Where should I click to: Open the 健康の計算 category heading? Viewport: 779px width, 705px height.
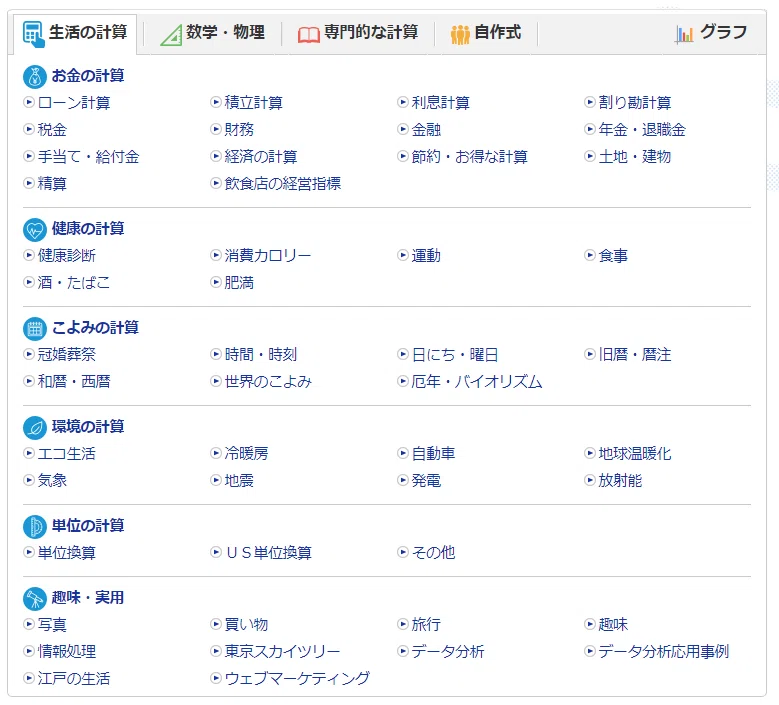click(88, 229)
